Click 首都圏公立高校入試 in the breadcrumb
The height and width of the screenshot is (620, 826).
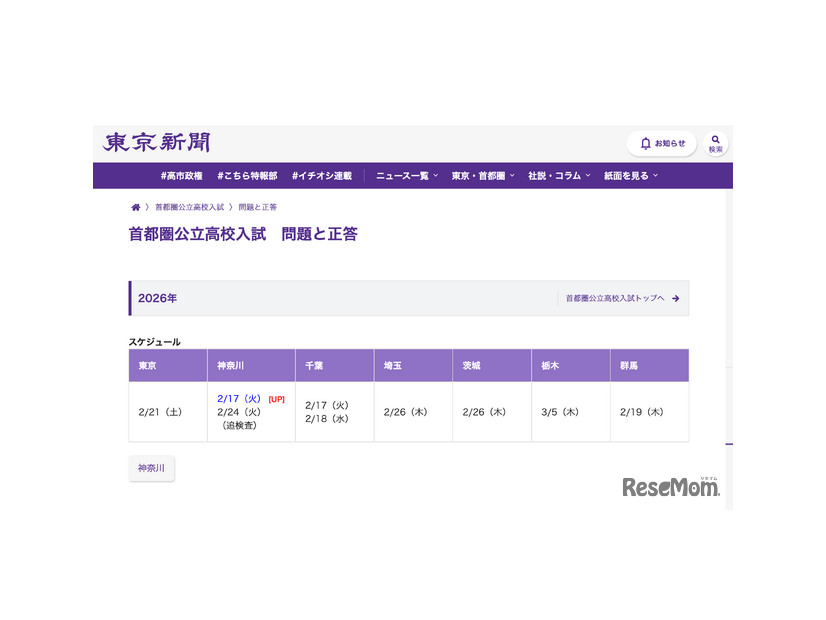pyautogui.click(x=189, y=207)
